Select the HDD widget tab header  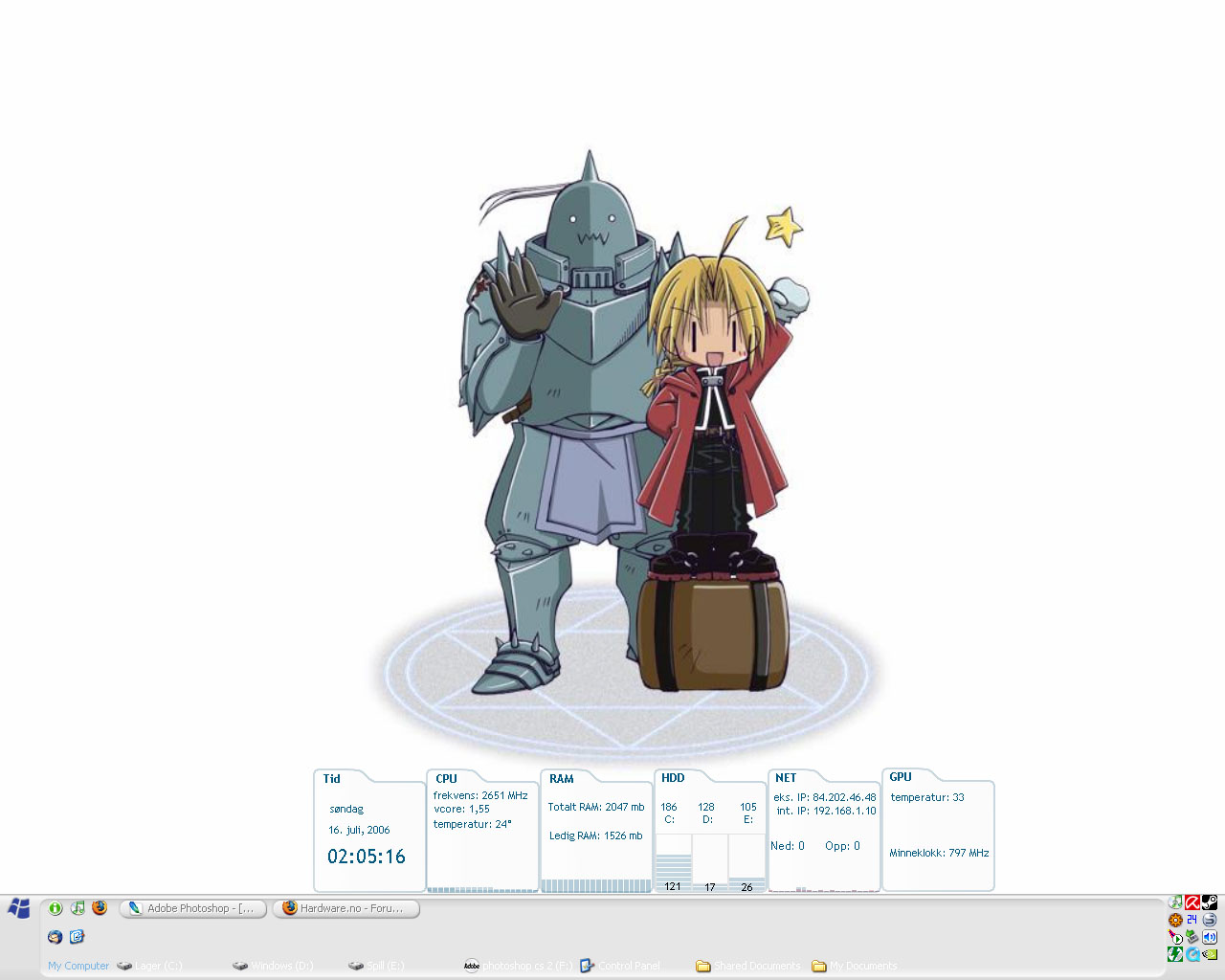click(673, 777)
